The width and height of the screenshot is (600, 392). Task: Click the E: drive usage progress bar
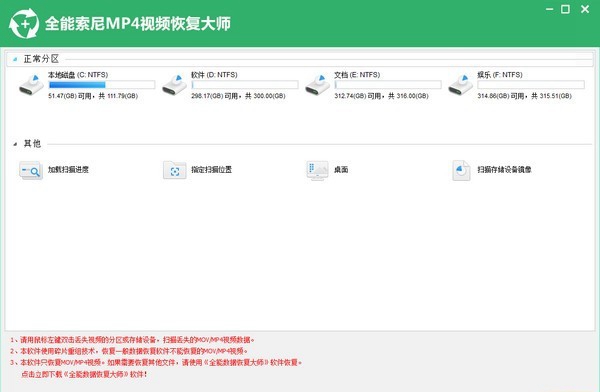click(x=388, y=85)
